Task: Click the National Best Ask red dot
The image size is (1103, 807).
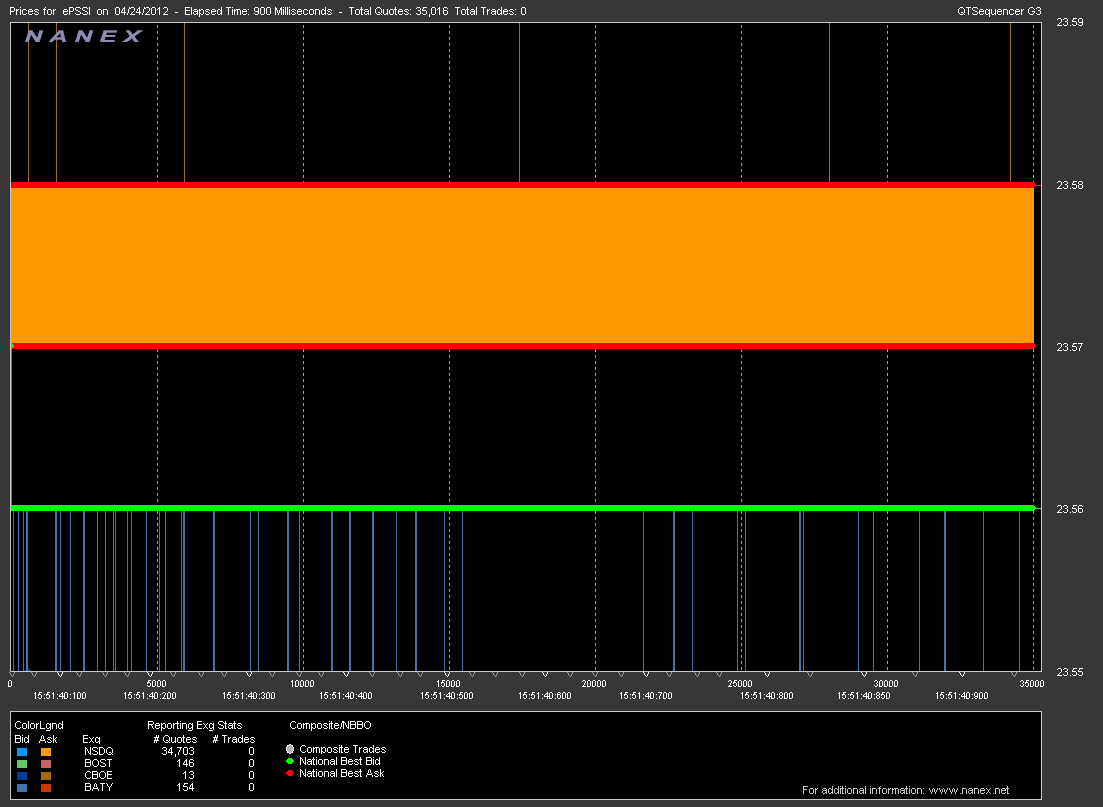Action: [x=290, y=773]
